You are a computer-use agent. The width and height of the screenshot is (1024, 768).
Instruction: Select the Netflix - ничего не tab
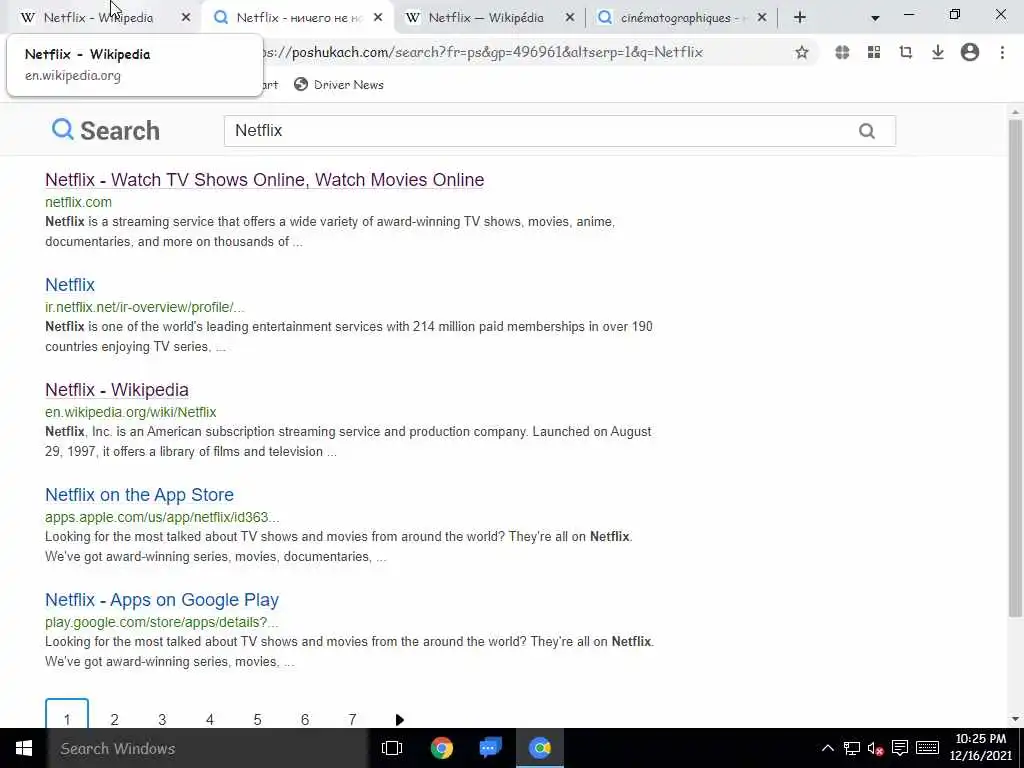[298, 18]
